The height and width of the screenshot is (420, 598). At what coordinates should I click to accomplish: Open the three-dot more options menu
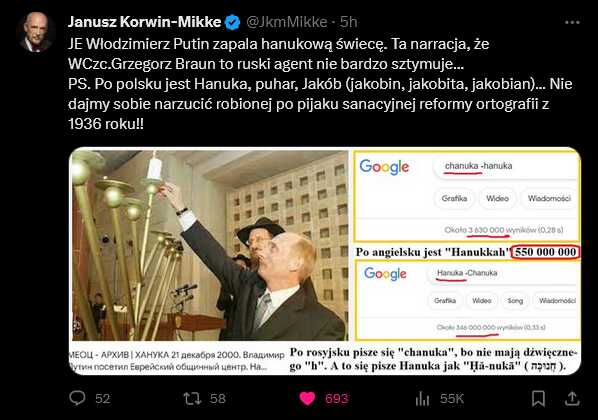click(x=572, y=23)
